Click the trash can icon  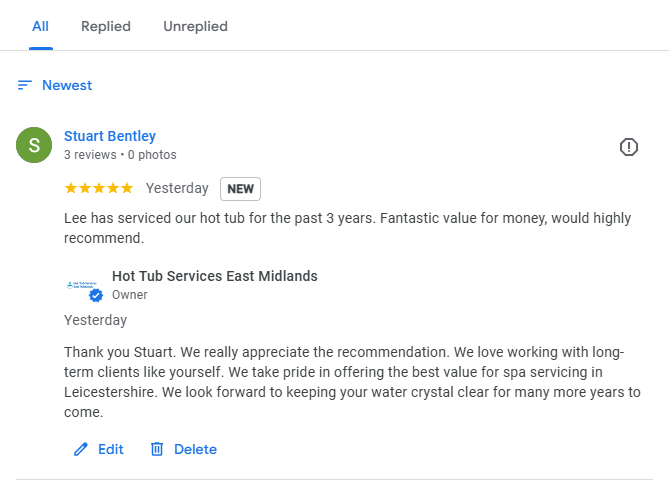156,449
